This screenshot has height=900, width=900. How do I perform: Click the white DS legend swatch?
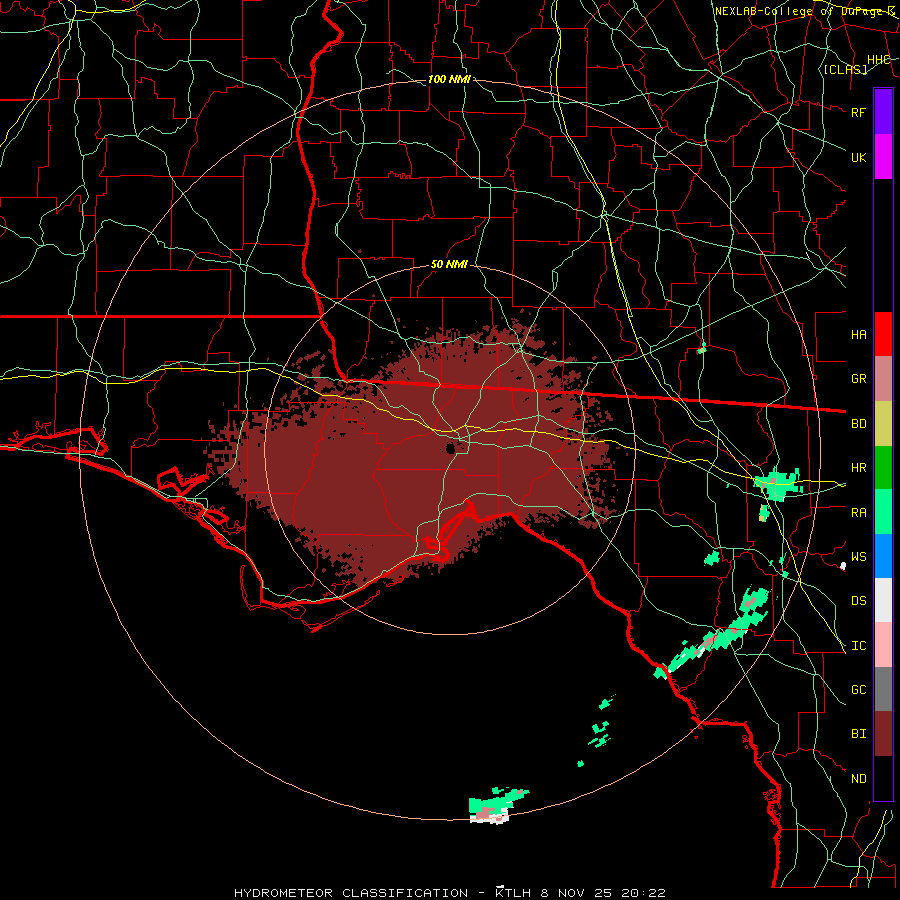pos(883,600)
